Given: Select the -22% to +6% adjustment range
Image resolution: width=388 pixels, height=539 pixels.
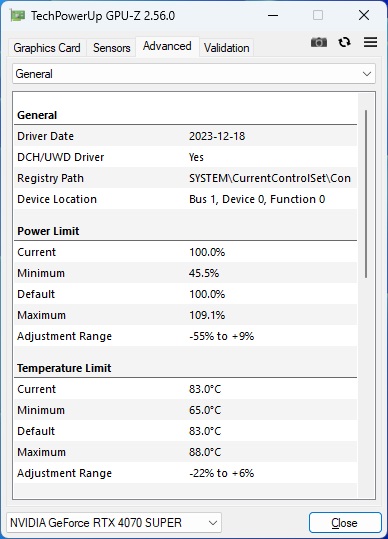Looking at the screenshot, I should (221, 473).
